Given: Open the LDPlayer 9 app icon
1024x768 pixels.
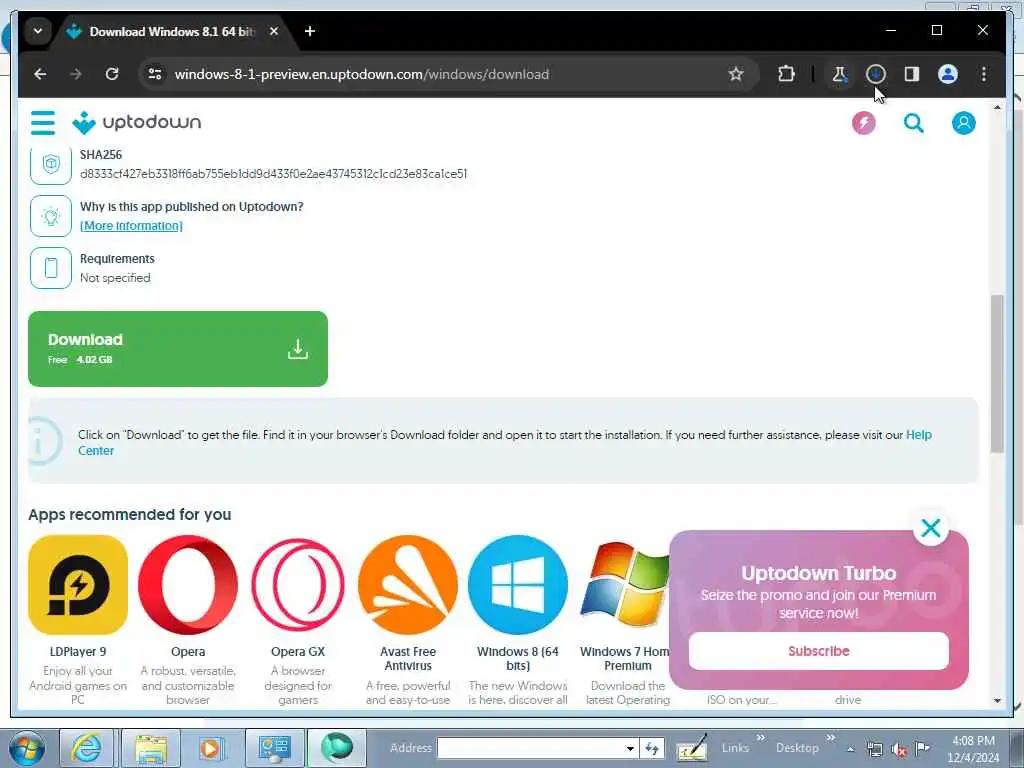Looking at the screenshot, I should pyautogui.click(x=78, y=584).
